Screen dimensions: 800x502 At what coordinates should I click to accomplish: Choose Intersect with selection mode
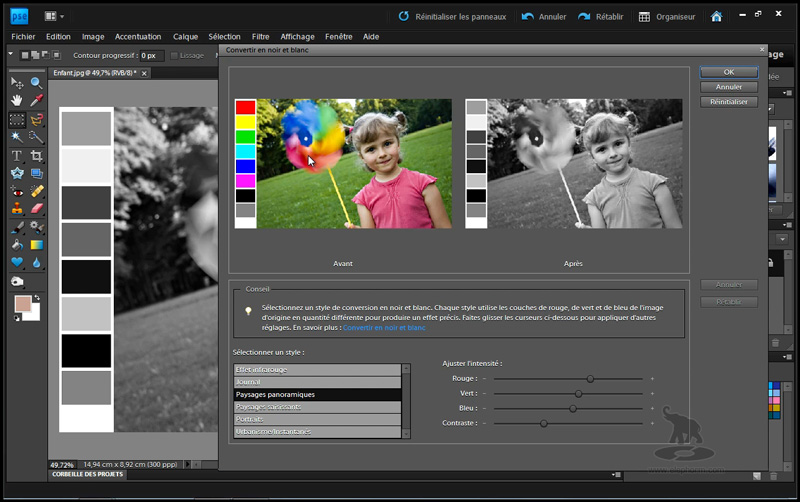pos(57,55)
